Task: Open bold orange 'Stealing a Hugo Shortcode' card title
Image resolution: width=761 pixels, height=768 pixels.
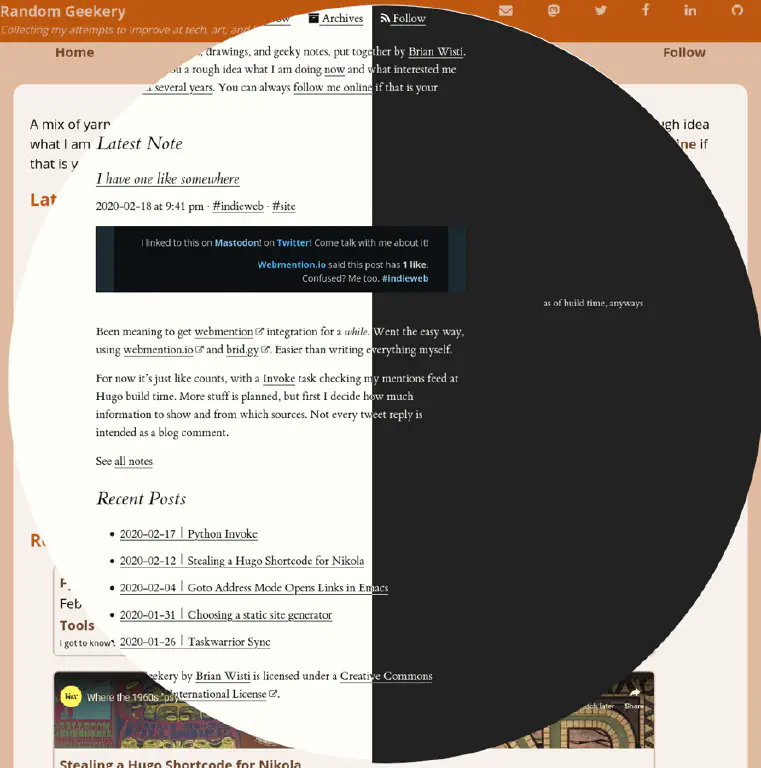Action: pyautogui.click(x=180, y=763)
